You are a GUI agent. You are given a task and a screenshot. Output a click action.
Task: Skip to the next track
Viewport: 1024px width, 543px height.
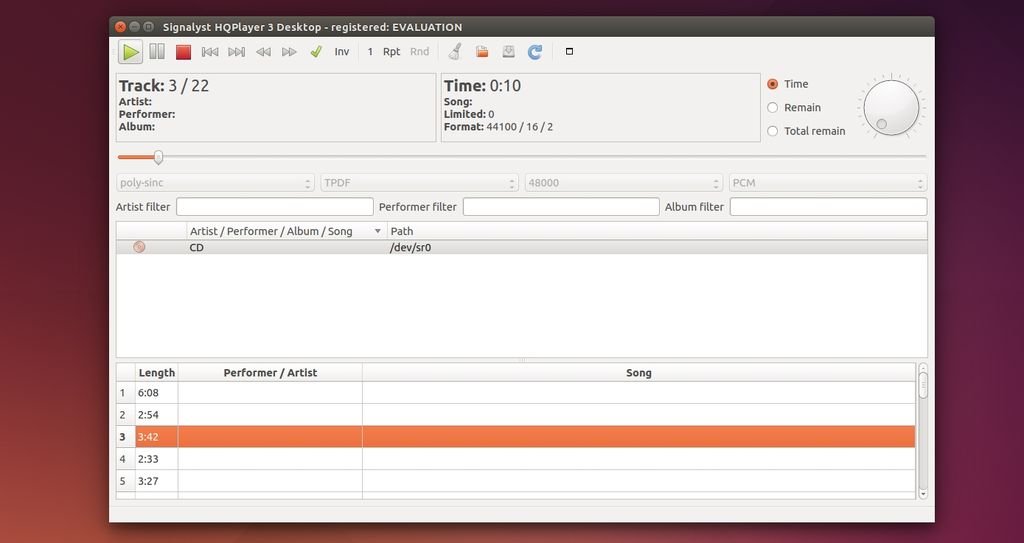[236, 52]
